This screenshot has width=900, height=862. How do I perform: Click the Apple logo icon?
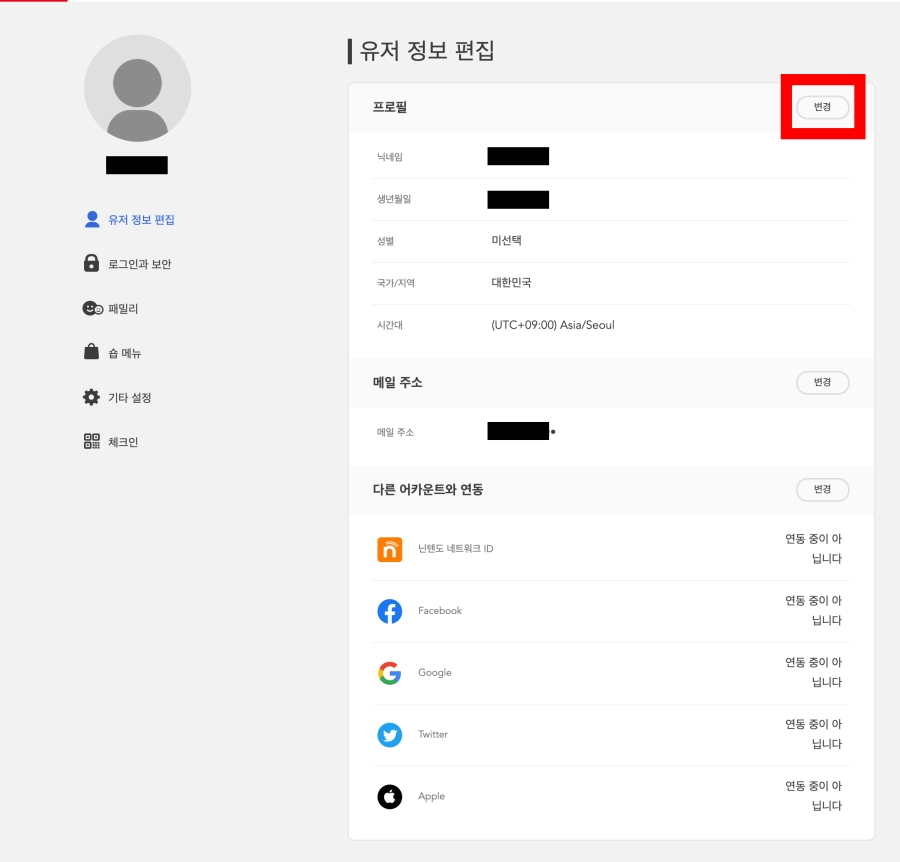point(389,797)
